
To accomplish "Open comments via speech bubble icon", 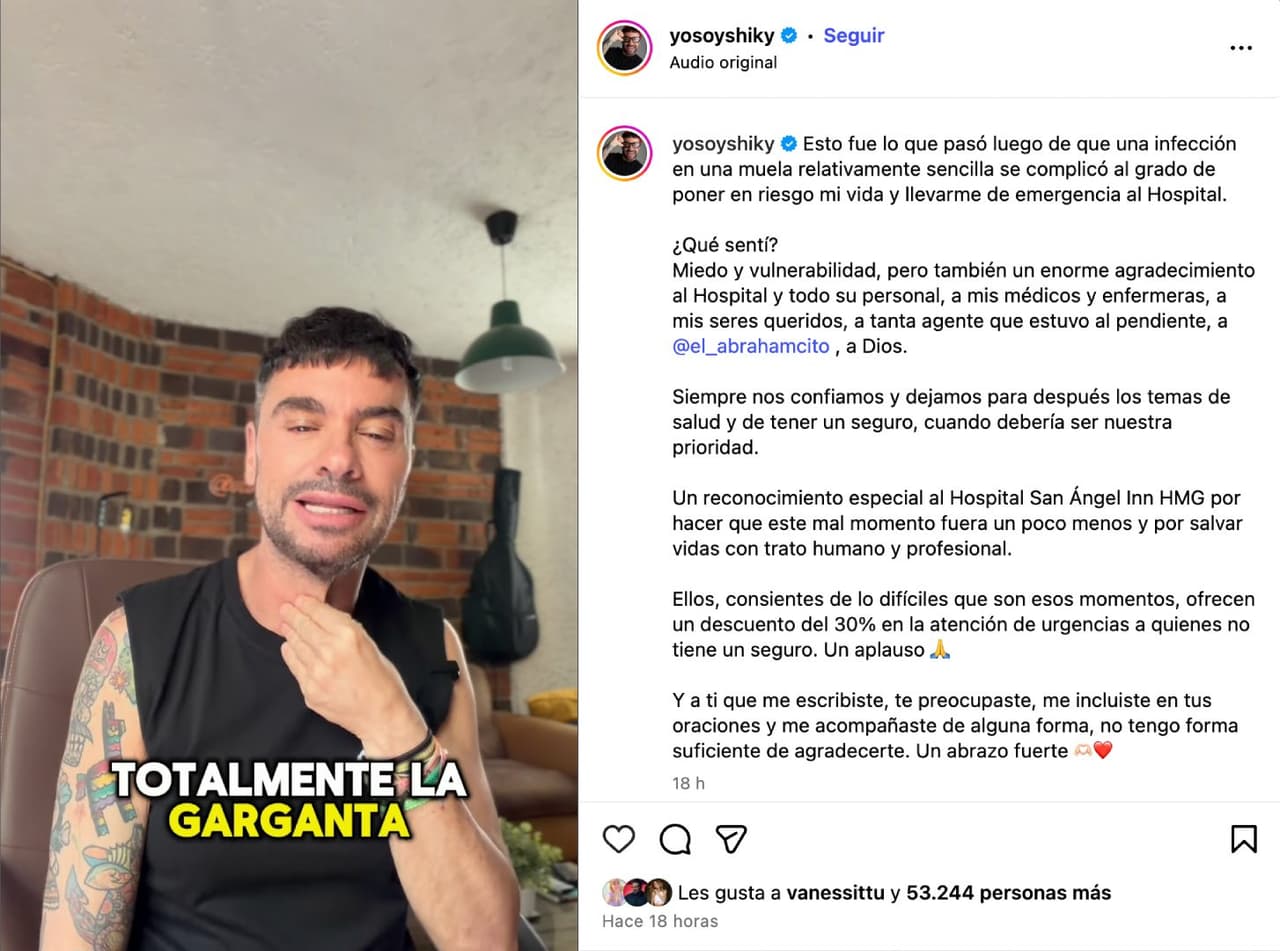I will coord(676,838).
